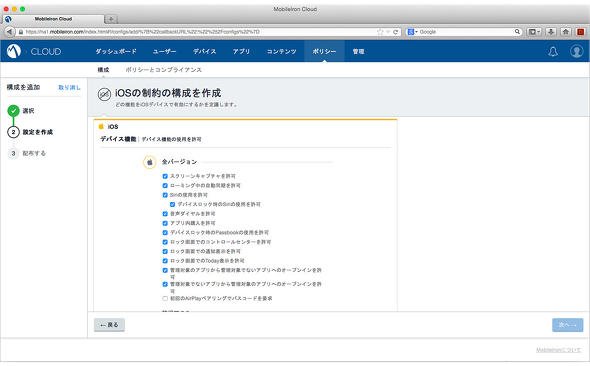The width and height of the screenshot is (590, 366).
Task: Click the iOS panel label
Action: point(113,127)
